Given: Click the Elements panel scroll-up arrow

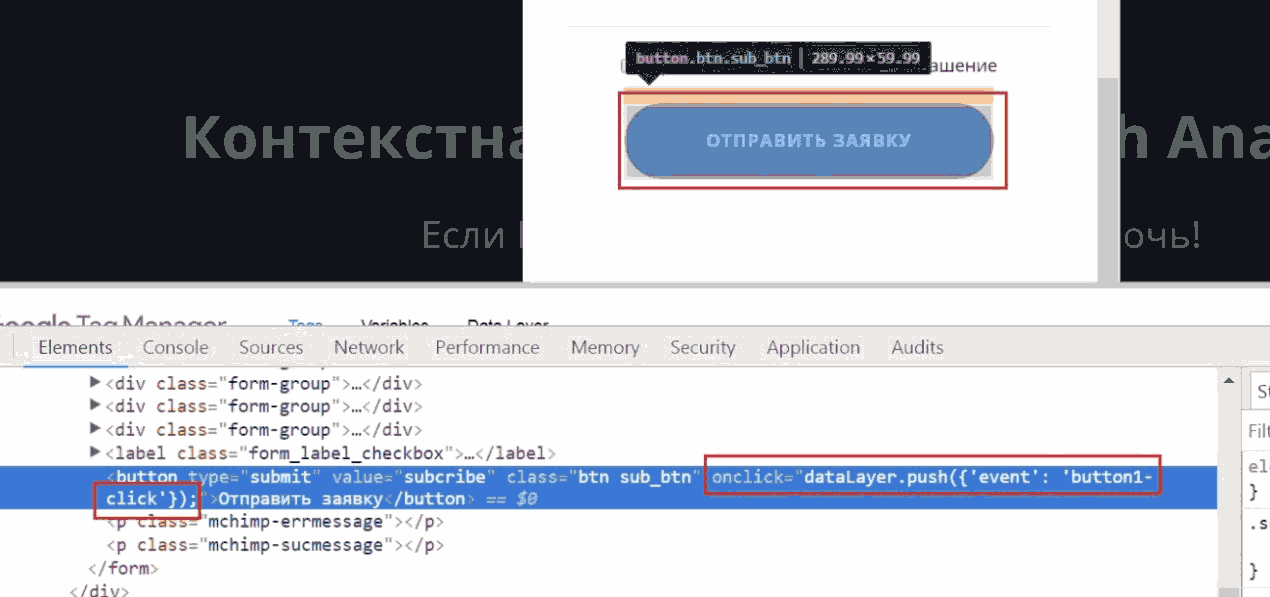Looking at the screenshot, I should [x=1229, y=380].
